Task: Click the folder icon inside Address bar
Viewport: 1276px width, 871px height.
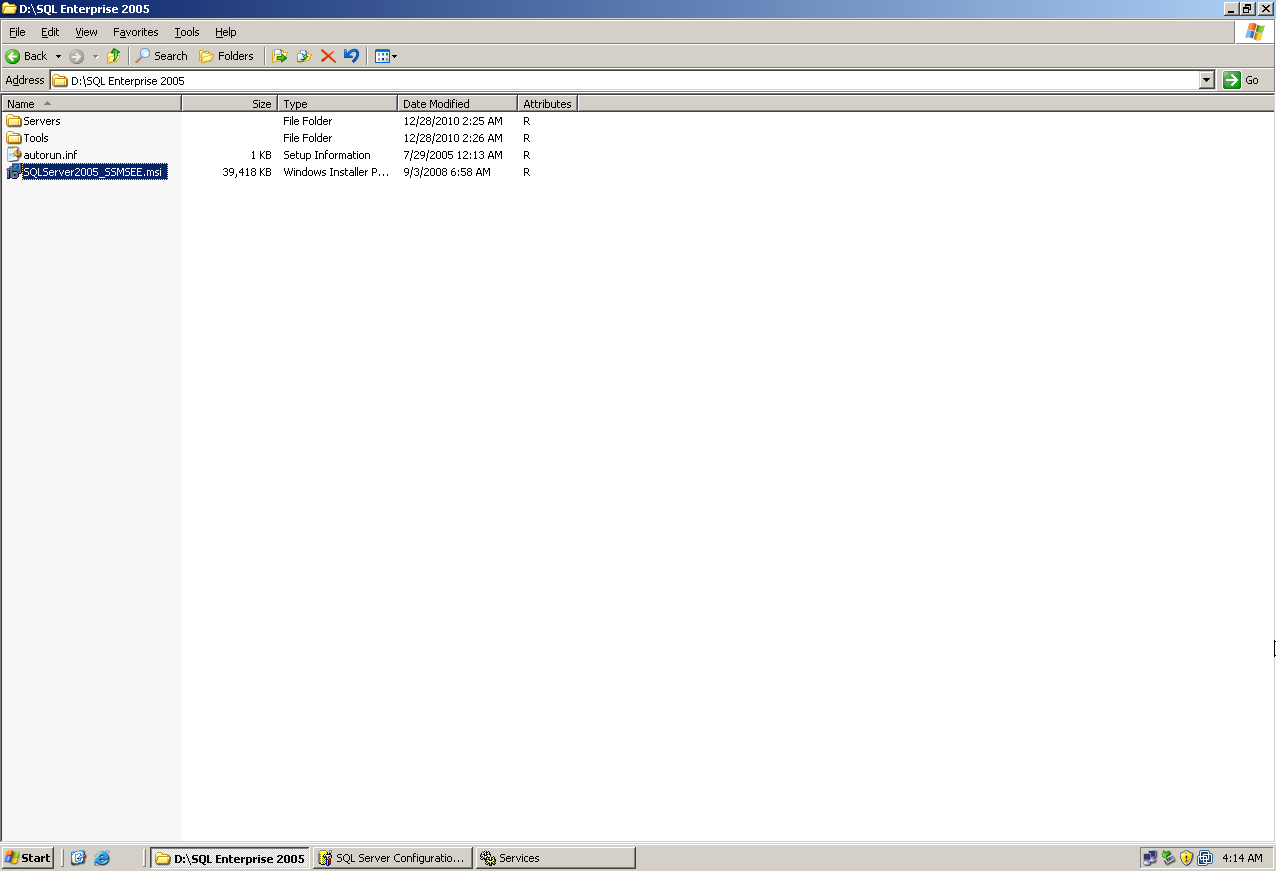Action: [60, 81]
